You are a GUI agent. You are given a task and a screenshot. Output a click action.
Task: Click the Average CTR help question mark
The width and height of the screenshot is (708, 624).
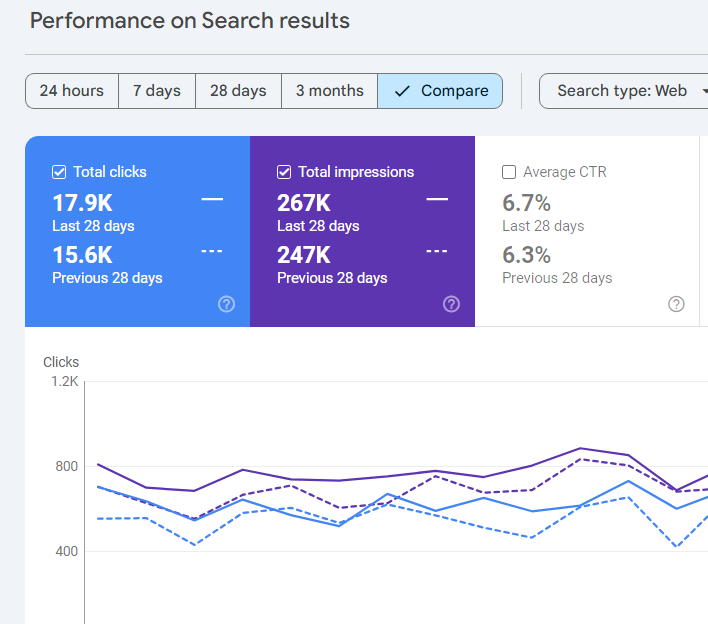pyautogui.click(x=676, y=304)
